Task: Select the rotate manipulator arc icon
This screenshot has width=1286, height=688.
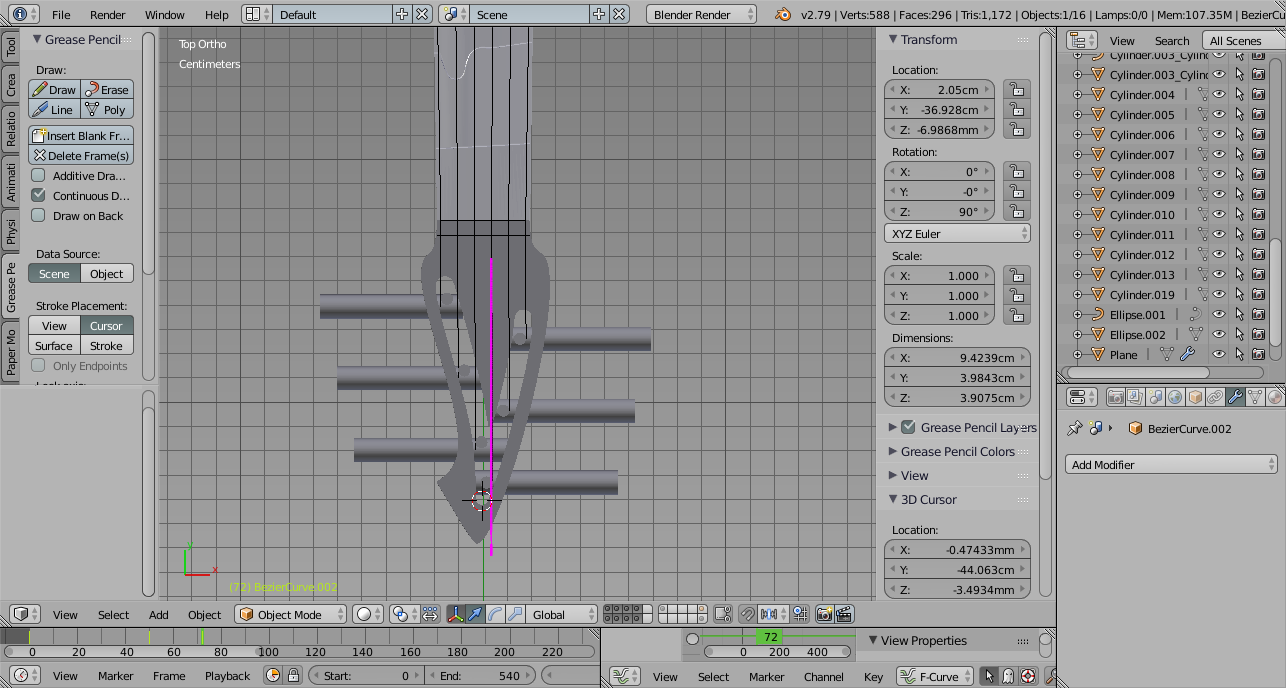Action: pos(495,614)
